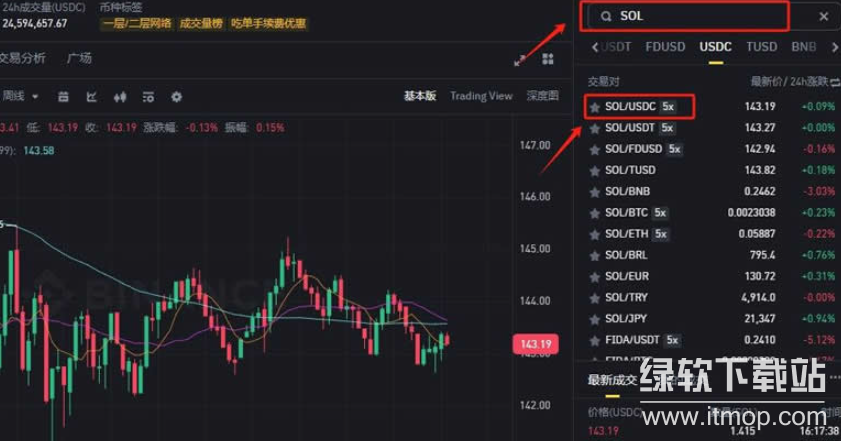Open the 周线 interval dropdown

pos(22,97)
